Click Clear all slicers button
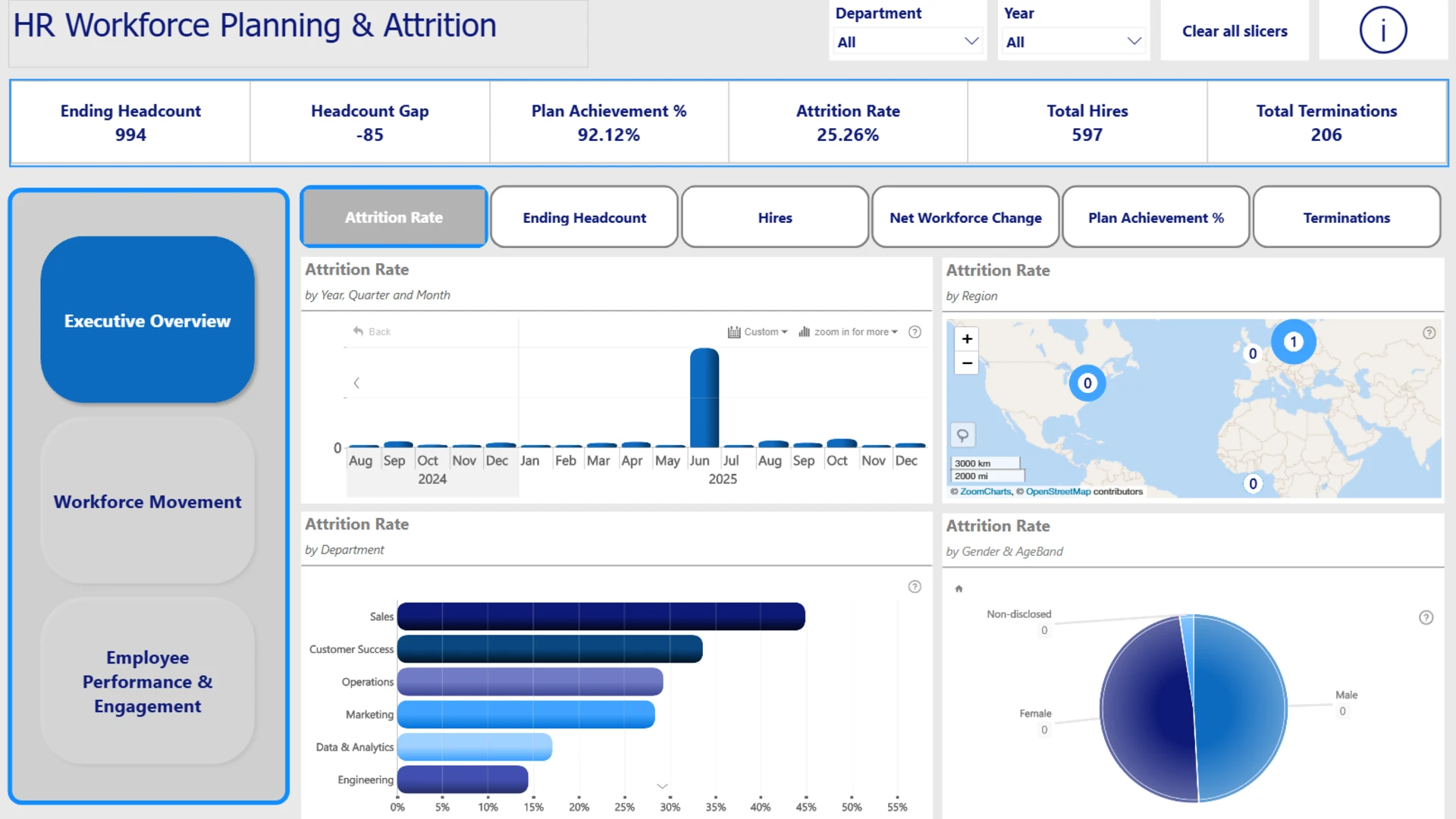Viewport: 1456px width, 819px height. 1235,31
